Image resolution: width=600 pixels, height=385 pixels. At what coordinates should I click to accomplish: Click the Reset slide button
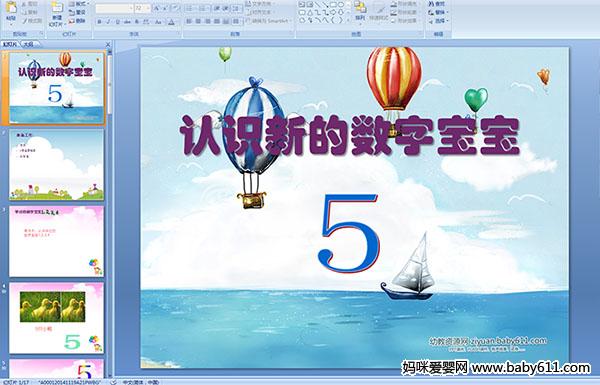pos(77,13)
